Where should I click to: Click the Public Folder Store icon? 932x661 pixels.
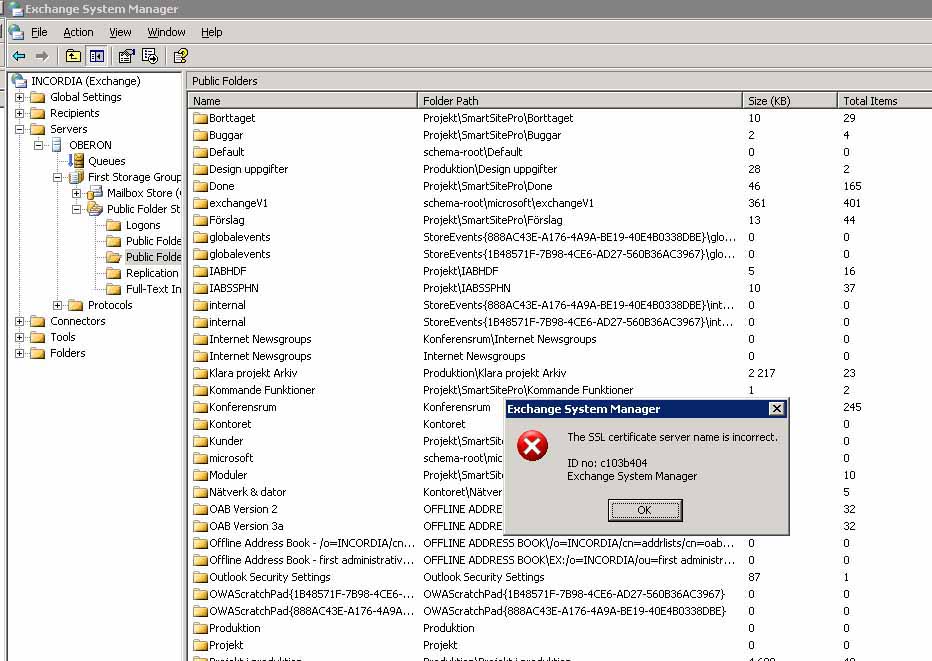[x=95, y=209]
